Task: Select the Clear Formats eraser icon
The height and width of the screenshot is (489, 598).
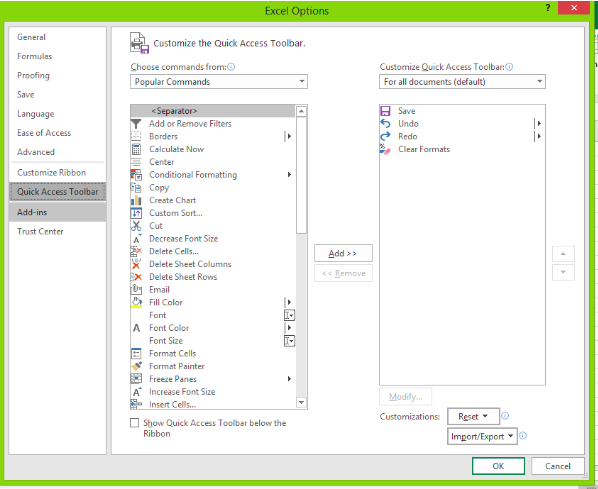Action: [385, 149]
